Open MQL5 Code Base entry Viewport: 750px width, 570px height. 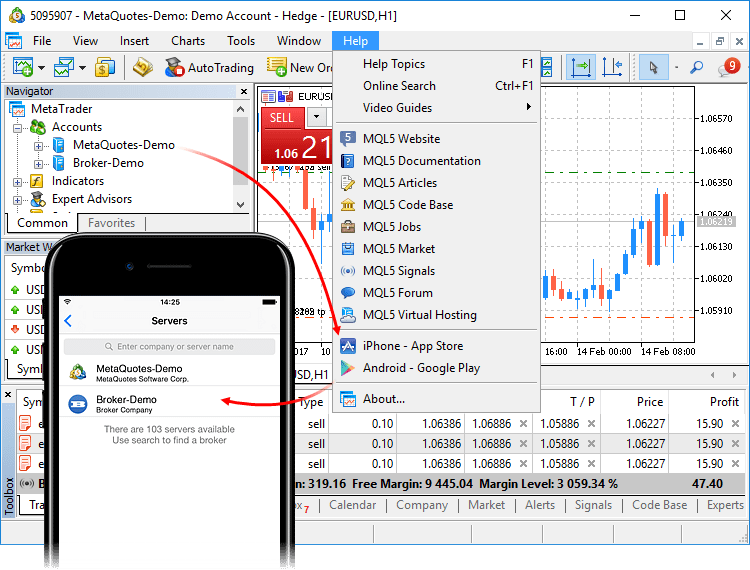[437, 205]
